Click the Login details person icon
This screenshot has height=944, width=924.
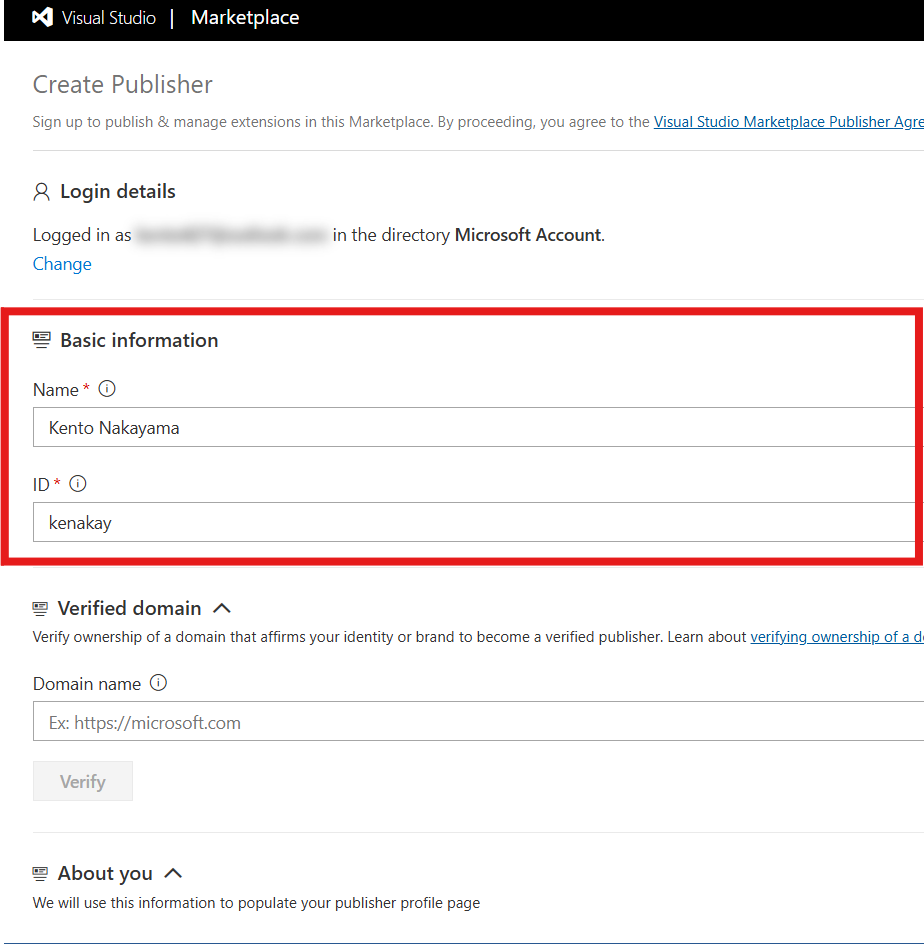click(41, 191)
